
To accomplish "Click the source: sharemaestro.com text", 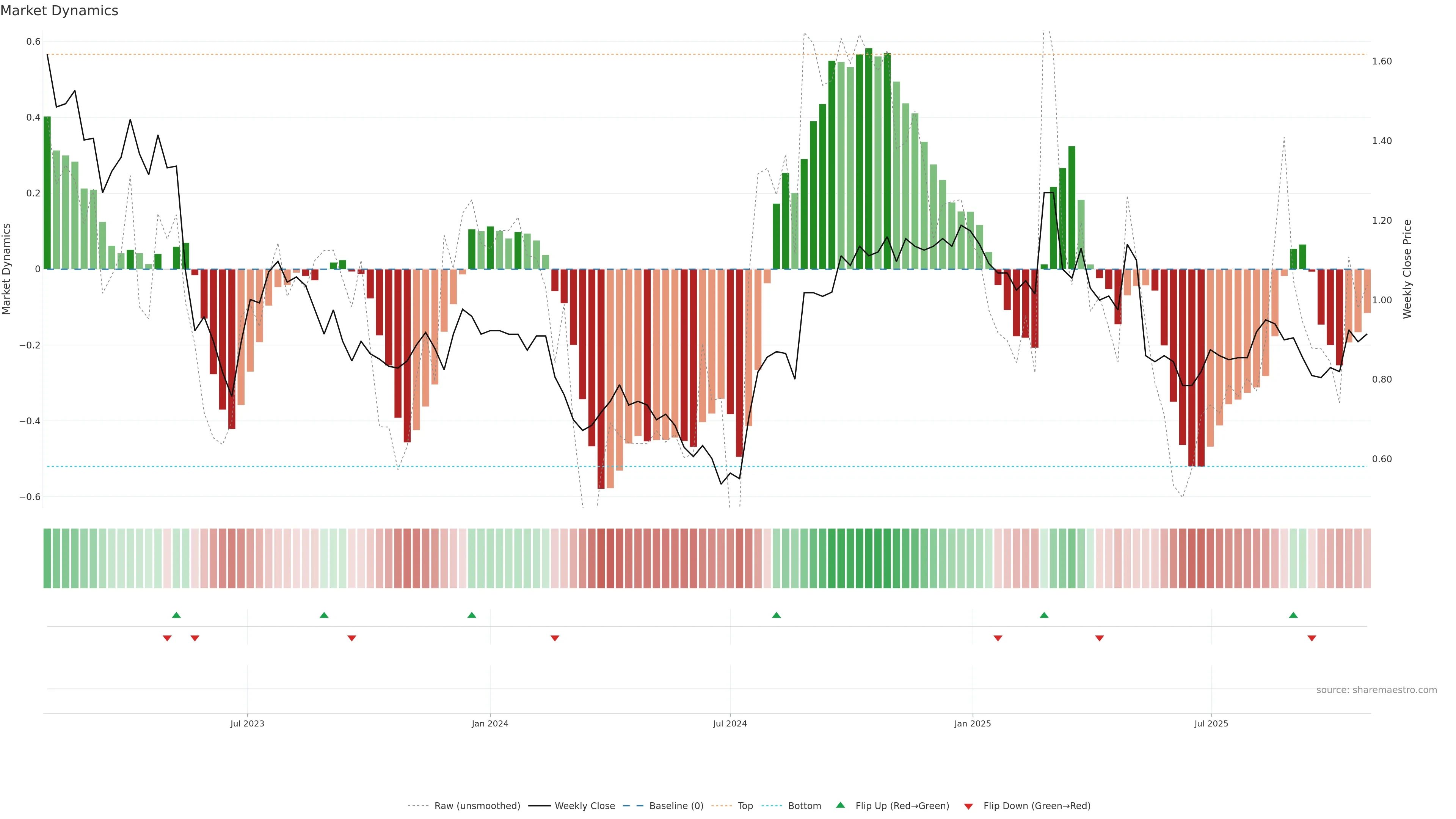I will coord(1376,690).
